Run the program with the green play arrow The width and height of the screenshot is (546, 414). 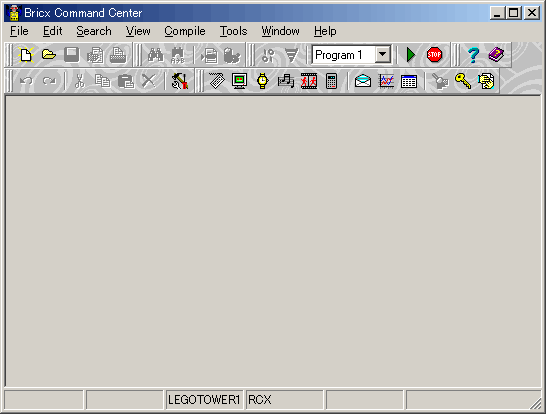411,55
